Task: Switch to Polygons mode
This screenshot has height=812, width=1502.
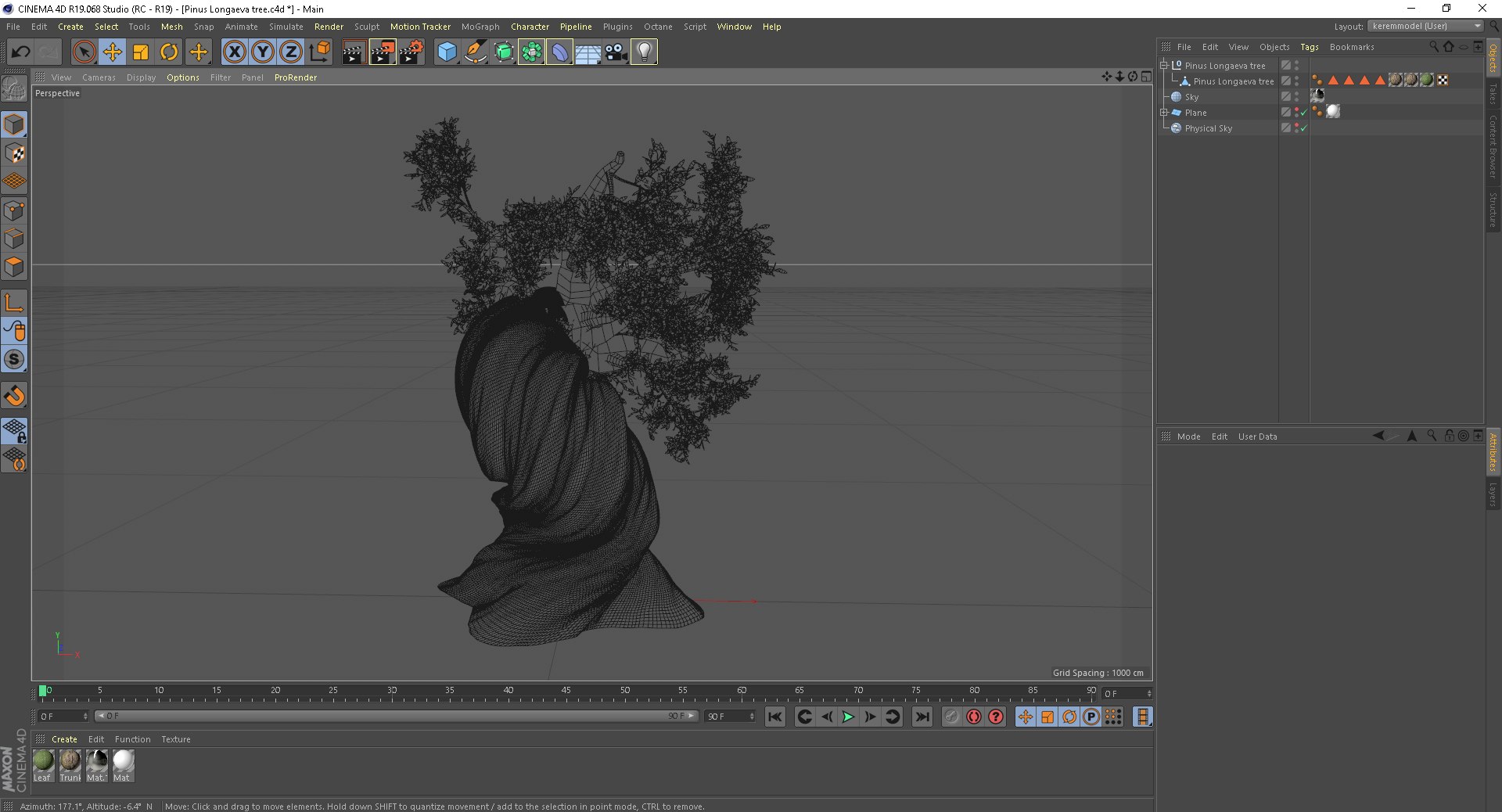Action: tap(14, 267)
